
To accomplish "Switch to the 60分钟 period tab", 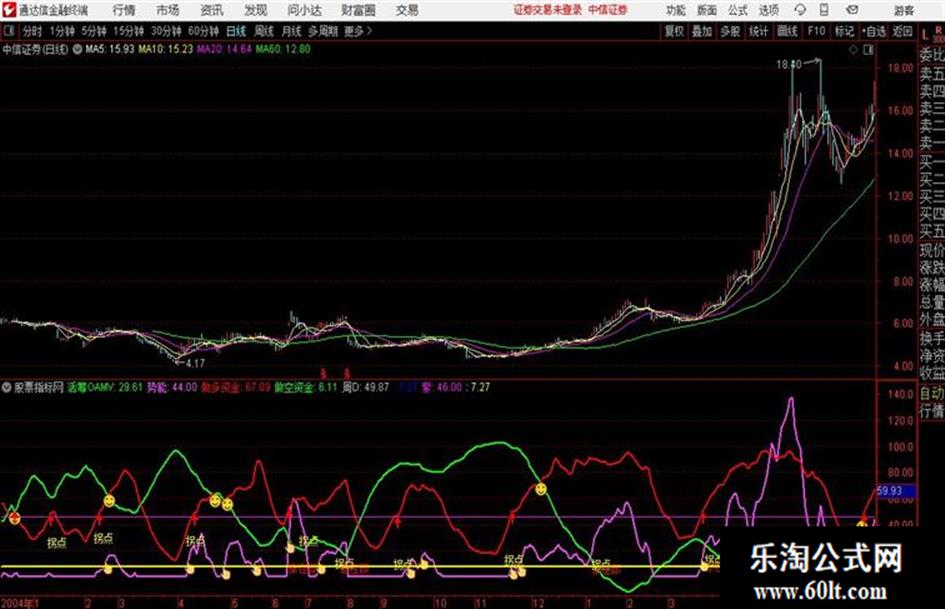I will pyautogui.click(x=203, y=31).
